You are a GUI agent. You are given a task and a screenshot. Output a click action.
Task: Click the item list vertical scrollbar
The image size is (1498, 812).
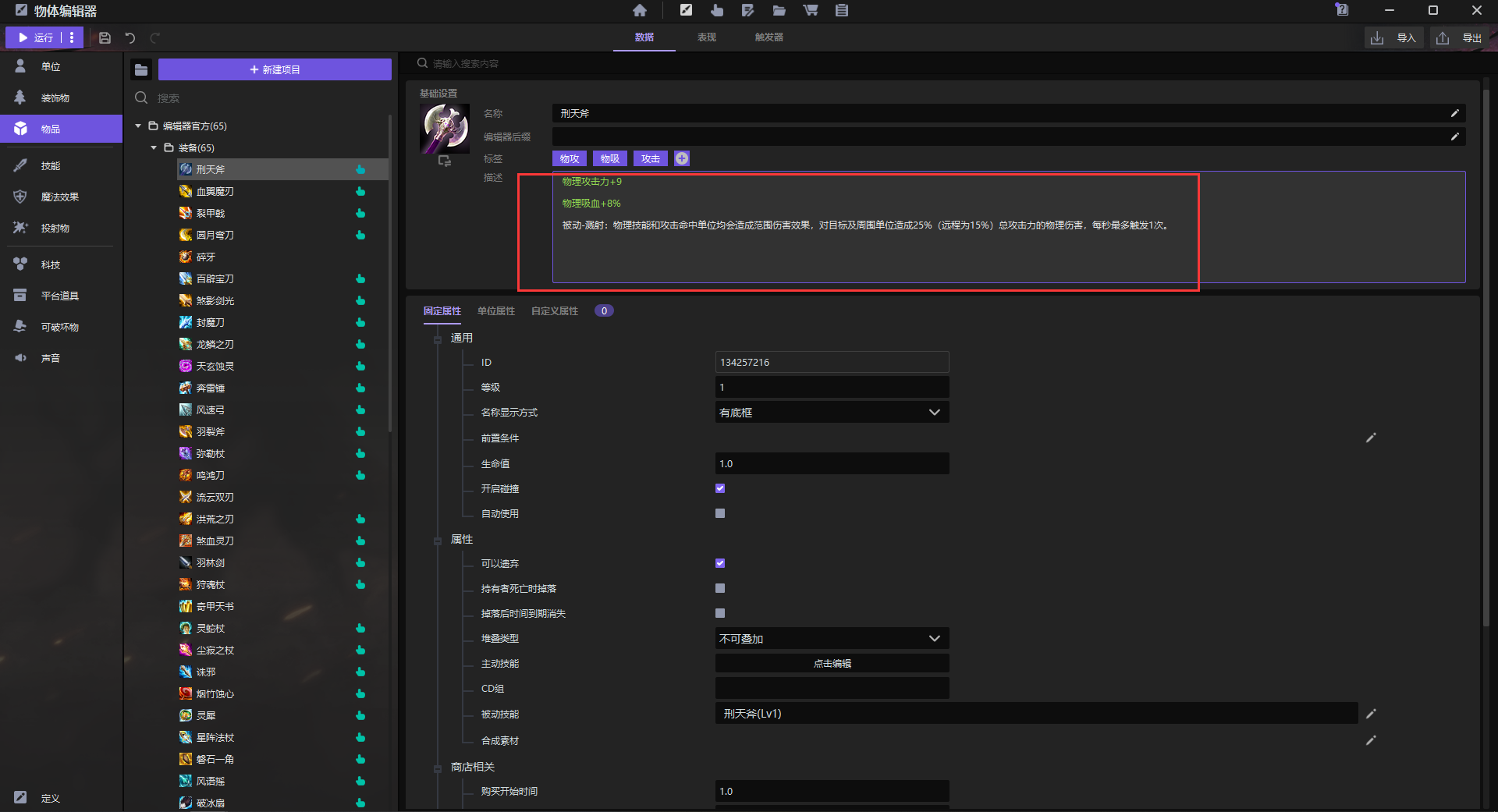pyautogui.click(x=390, y=273)
